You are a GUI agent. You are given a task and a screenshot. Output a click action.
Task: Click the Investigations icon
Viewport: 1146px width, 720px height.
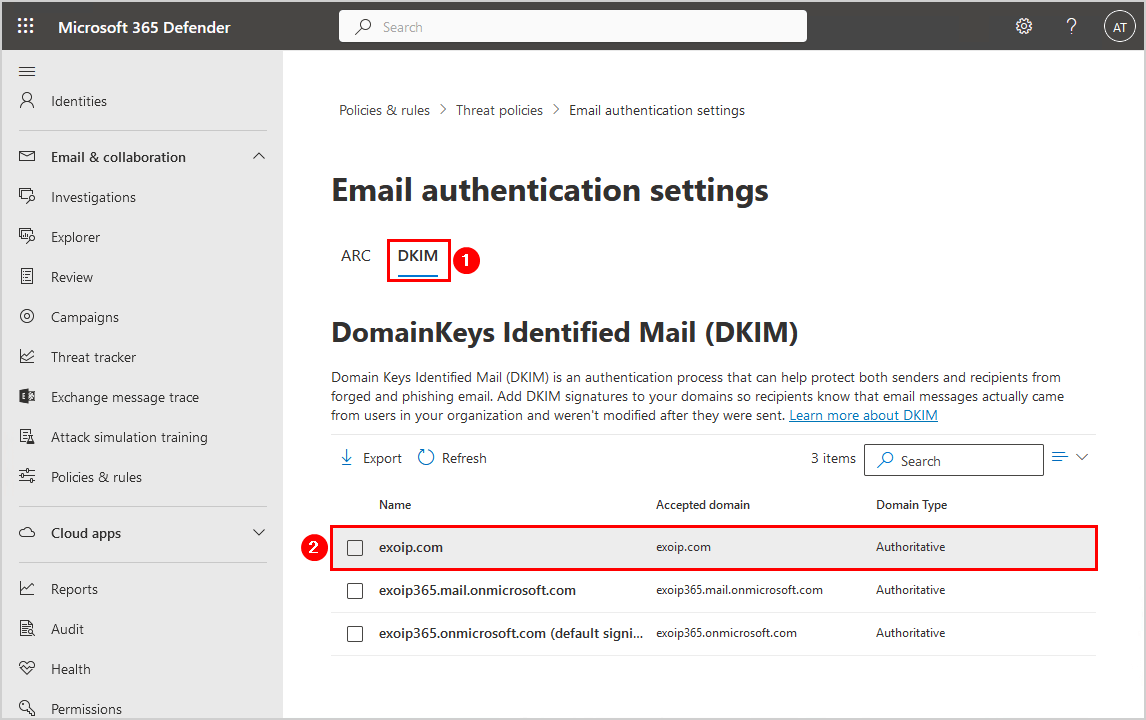click(x=27, y=197)
